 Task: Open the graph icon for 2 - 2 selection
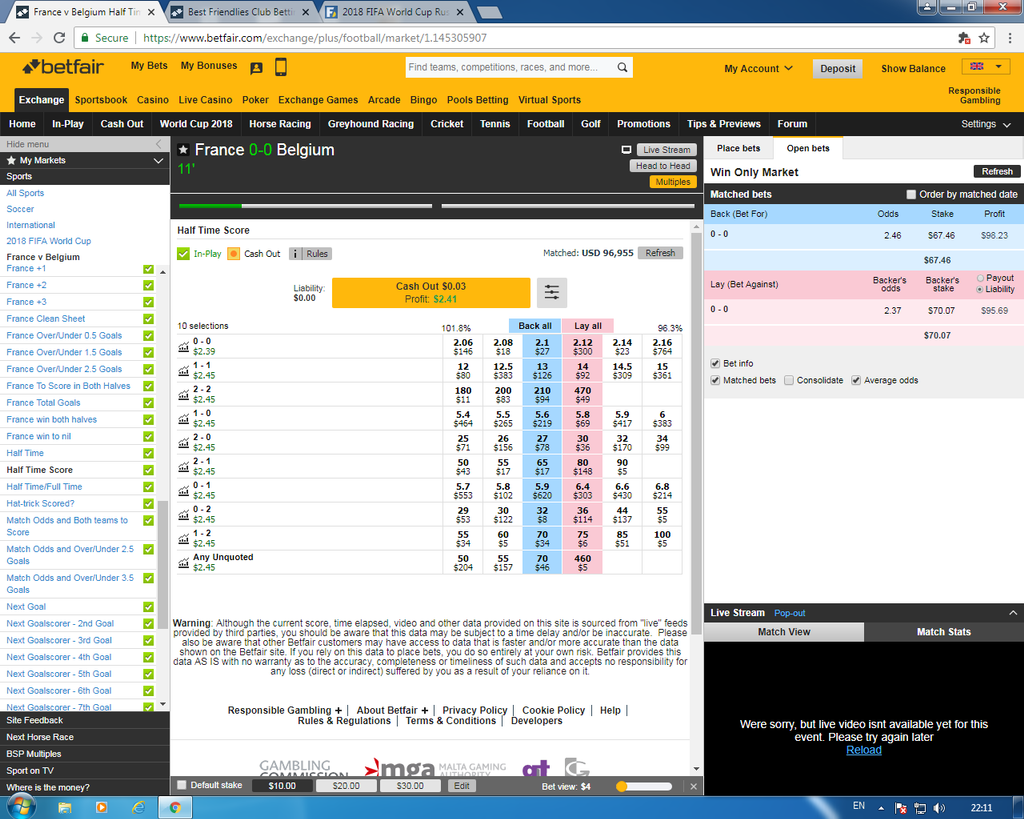click(184, 394)
